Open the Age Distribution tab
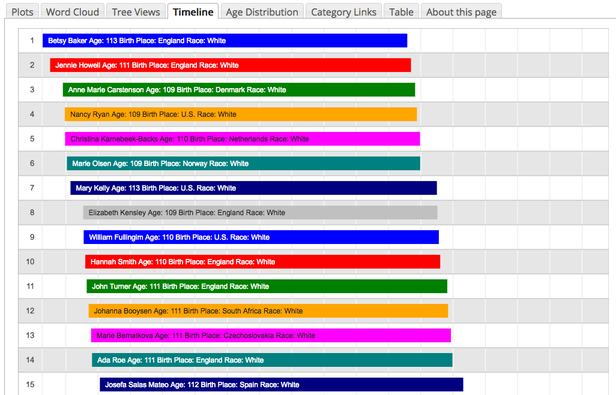The width and height of the screenshot is (616, 395). pyautogui.click(x=262, y=12)
